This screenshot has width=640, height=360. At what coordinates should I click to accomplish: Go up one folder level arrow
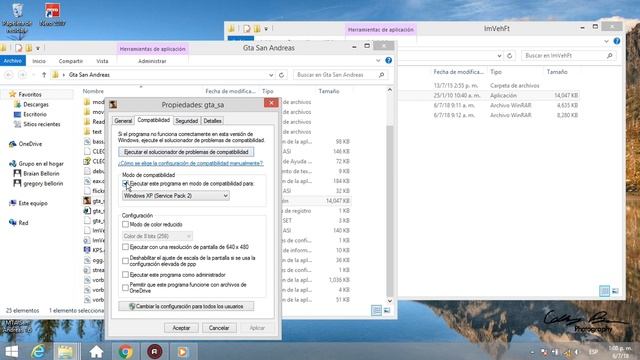tap(44, 75)
